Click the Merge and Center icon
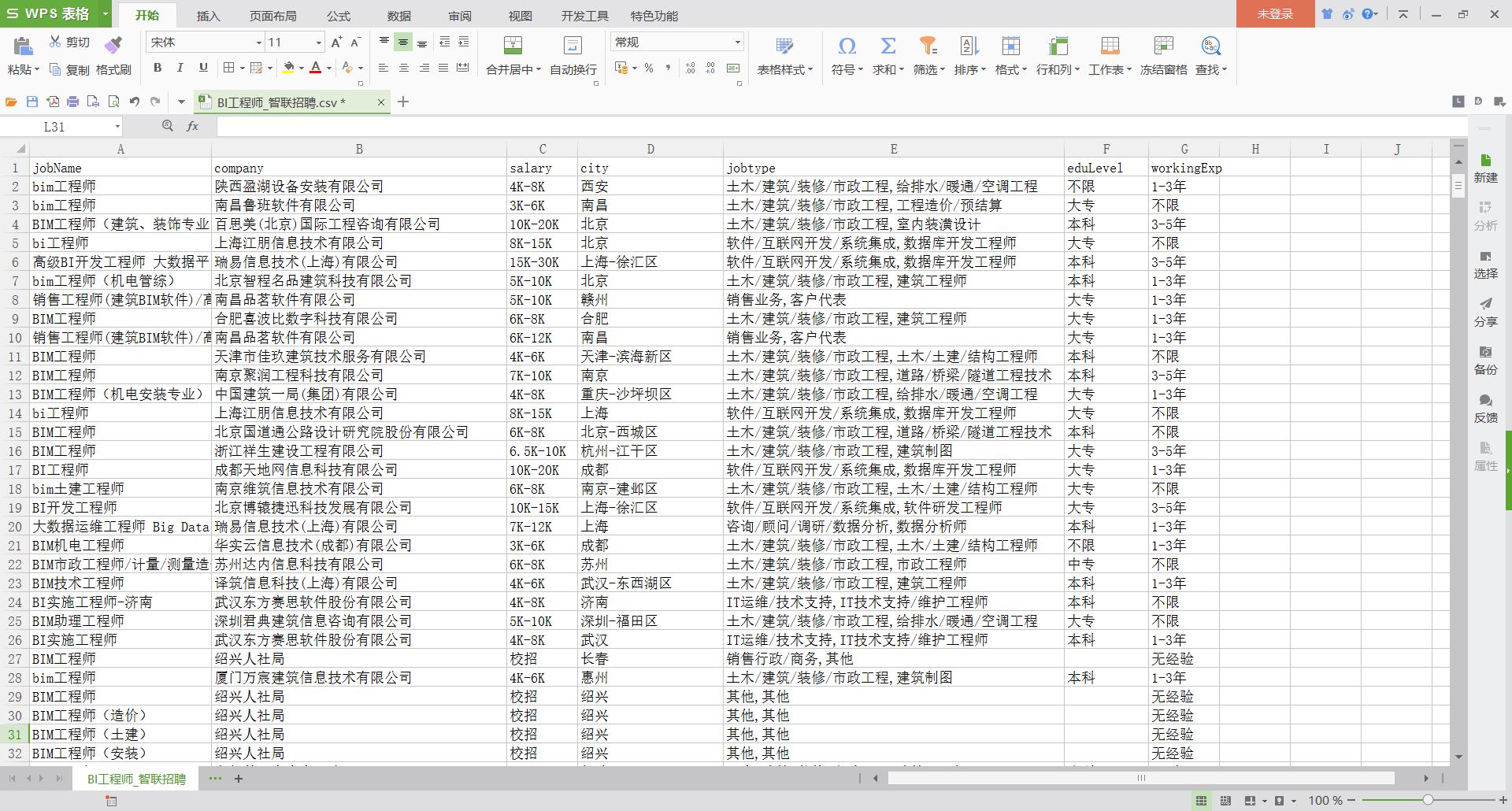The width and height of the screenshot is (1512, 811). [513, 46]
